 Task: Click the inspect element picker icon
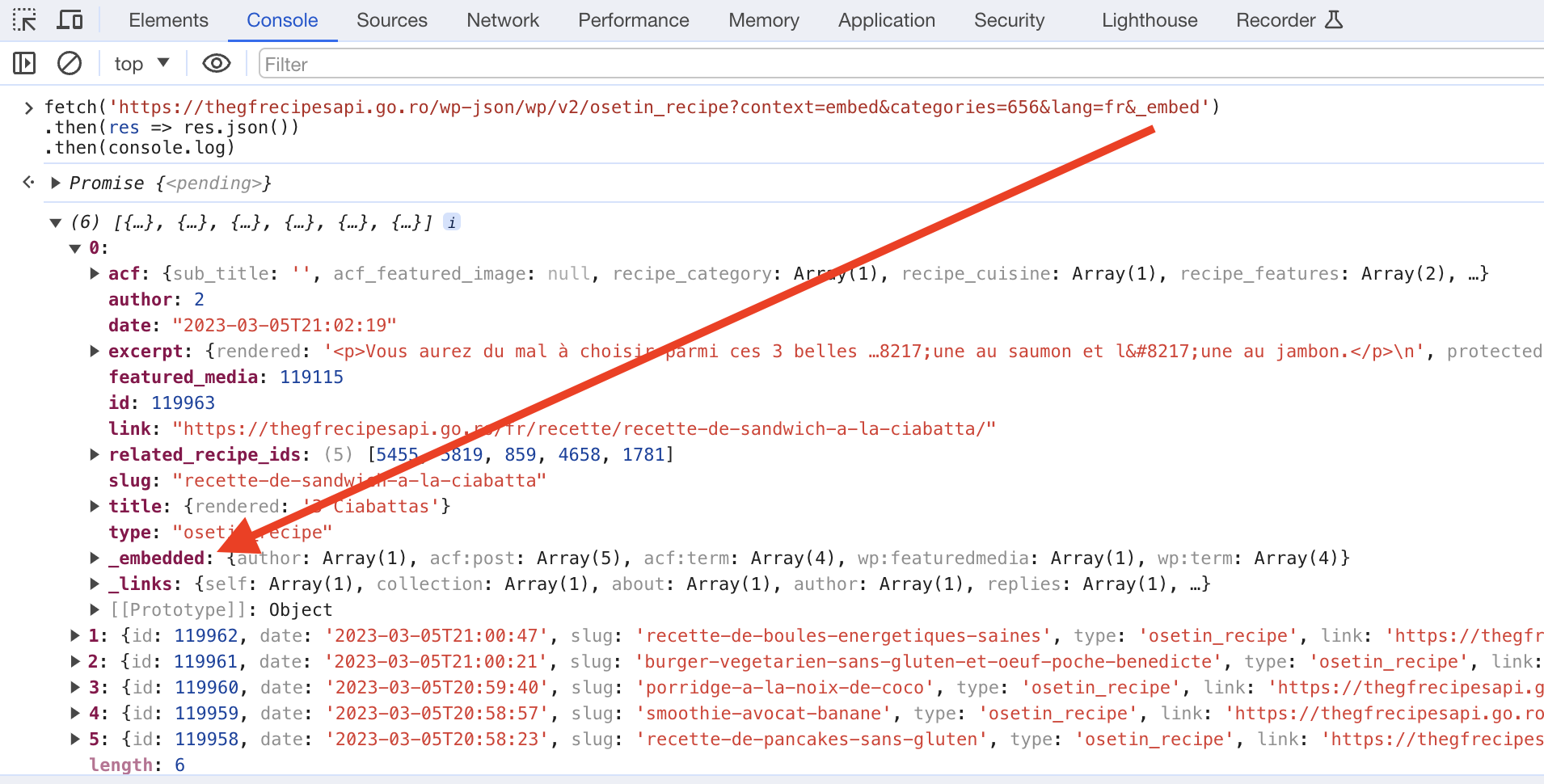click(24, 20)
